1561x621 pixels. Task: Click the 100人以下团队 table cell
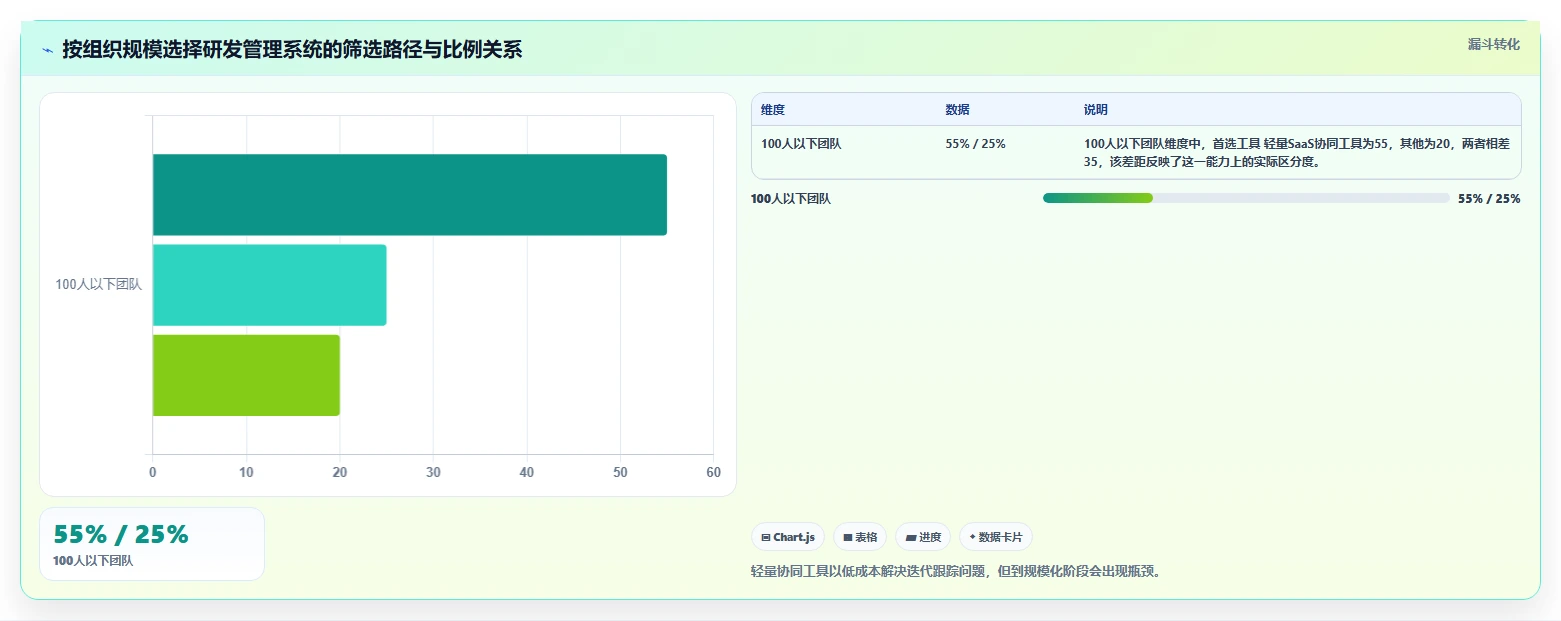(x=801, y=144)
